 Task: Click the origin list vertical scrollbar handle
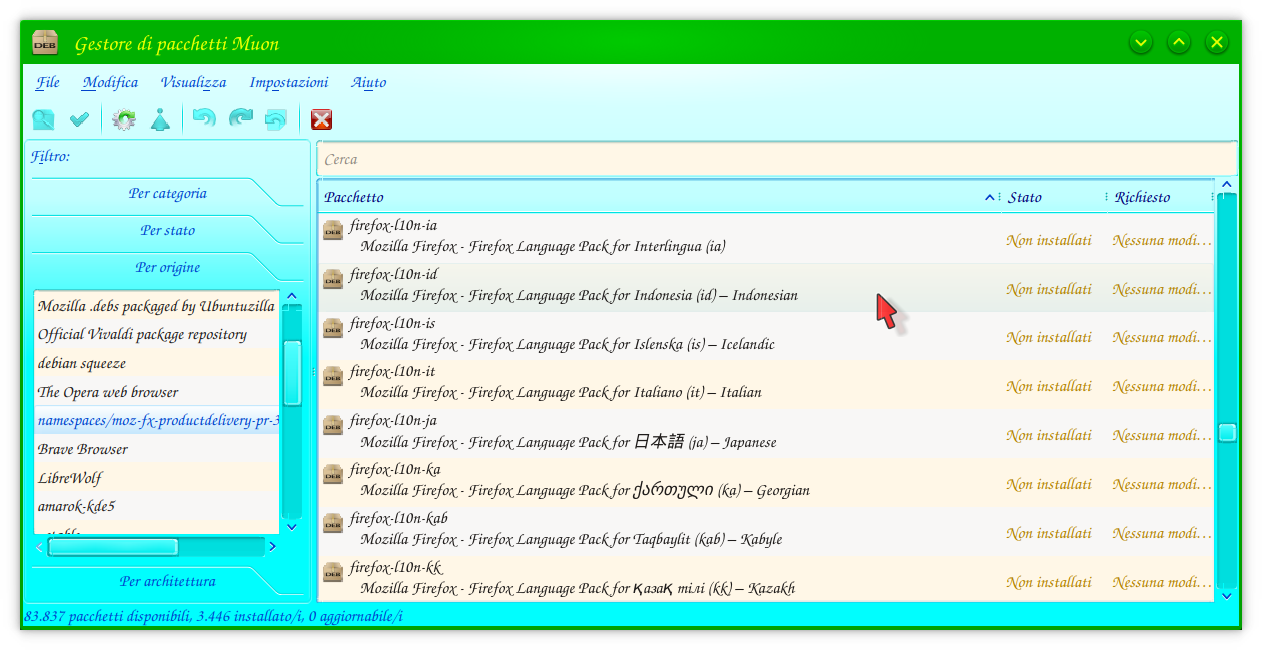292,373
